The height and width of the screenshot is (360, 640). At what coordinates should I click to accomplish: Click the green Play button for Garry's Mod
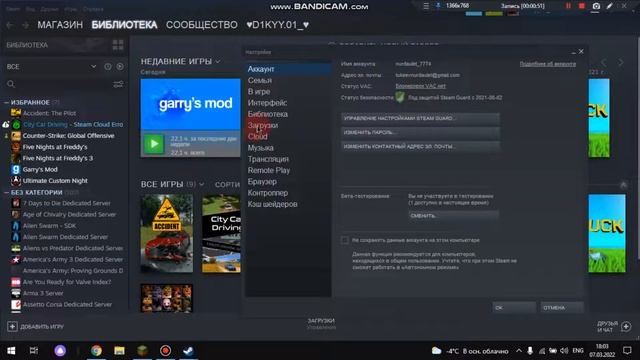coord(154,144)
